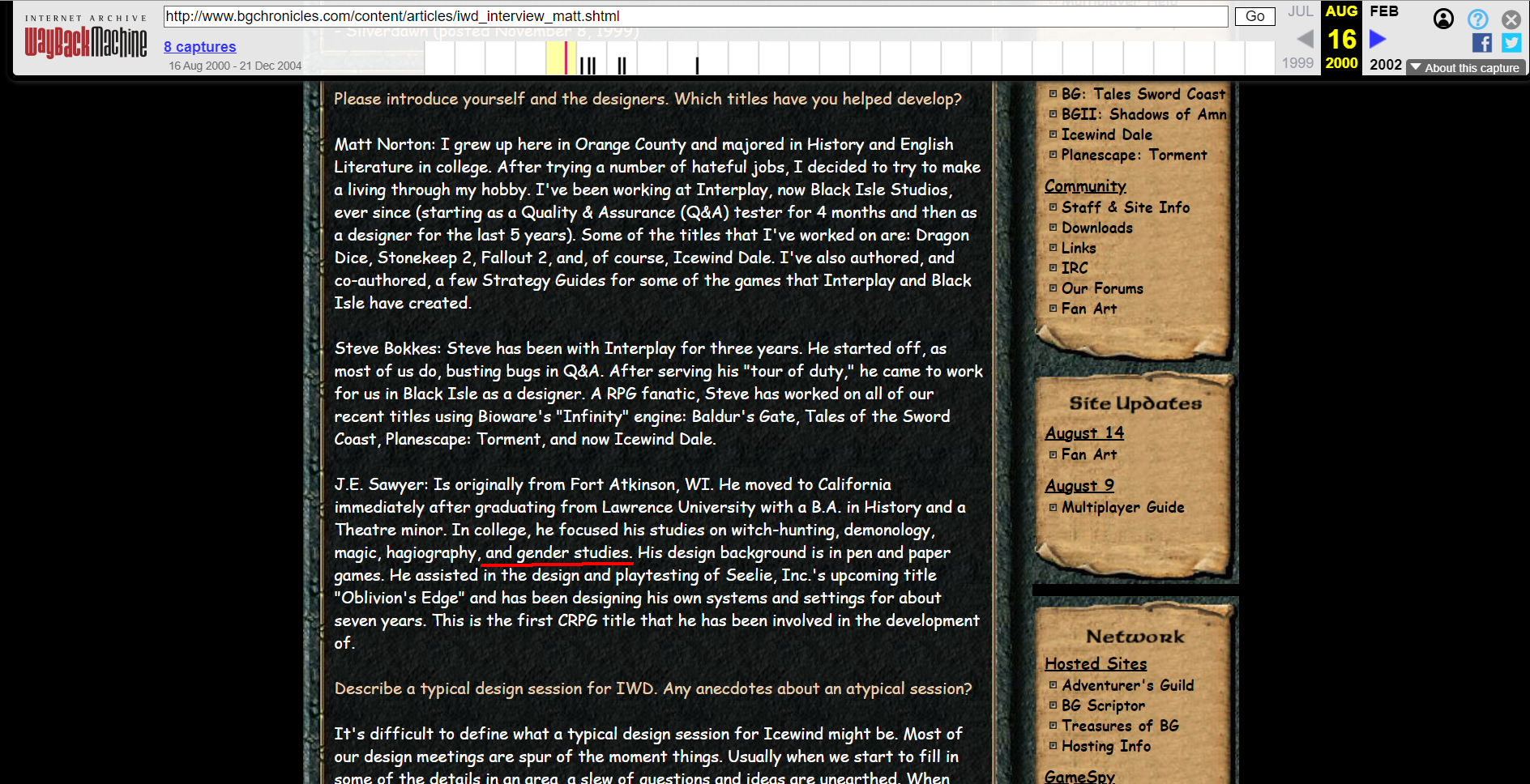This screenshot has height=784, width=1530.
Task: Select the highlighted 2000 year label
Action: pos(1341,63)
